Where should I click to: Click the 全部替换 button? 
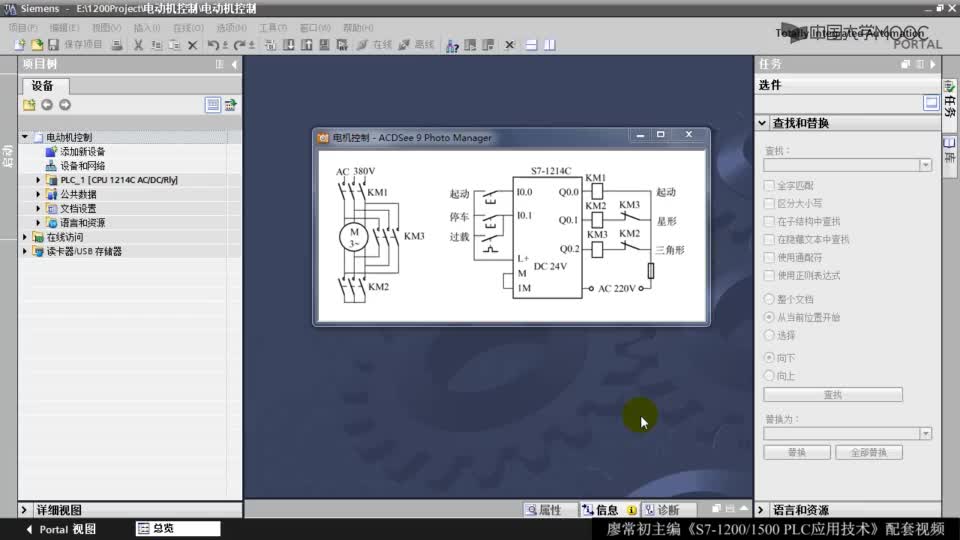(x=869, y=452)
